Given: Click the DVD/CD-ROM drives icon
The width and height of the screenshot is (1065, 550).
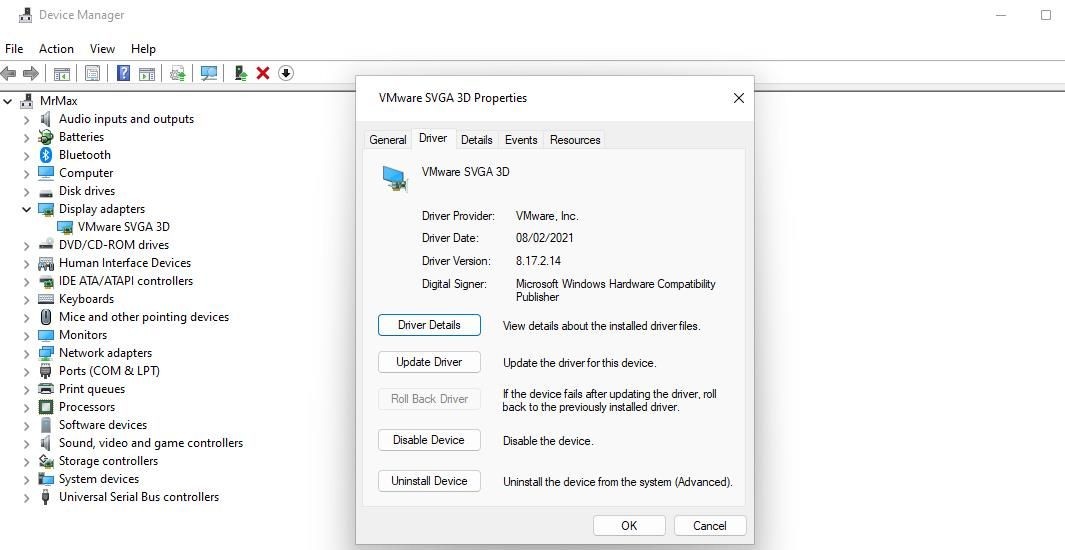Looking at the screenshot, I should tap(46, 244).
